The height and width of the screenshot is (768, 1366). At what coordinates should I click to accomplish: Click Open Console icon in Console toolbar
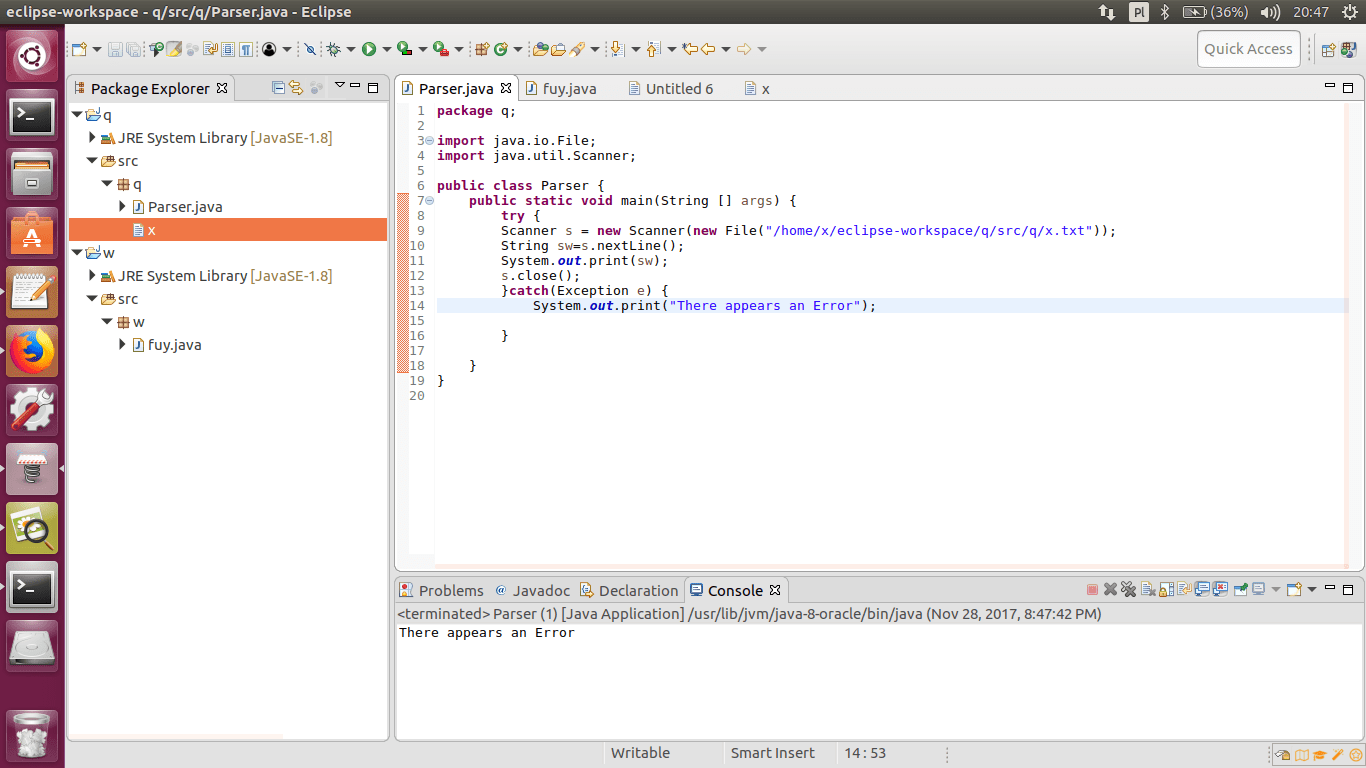click(x=1294, y=590)
